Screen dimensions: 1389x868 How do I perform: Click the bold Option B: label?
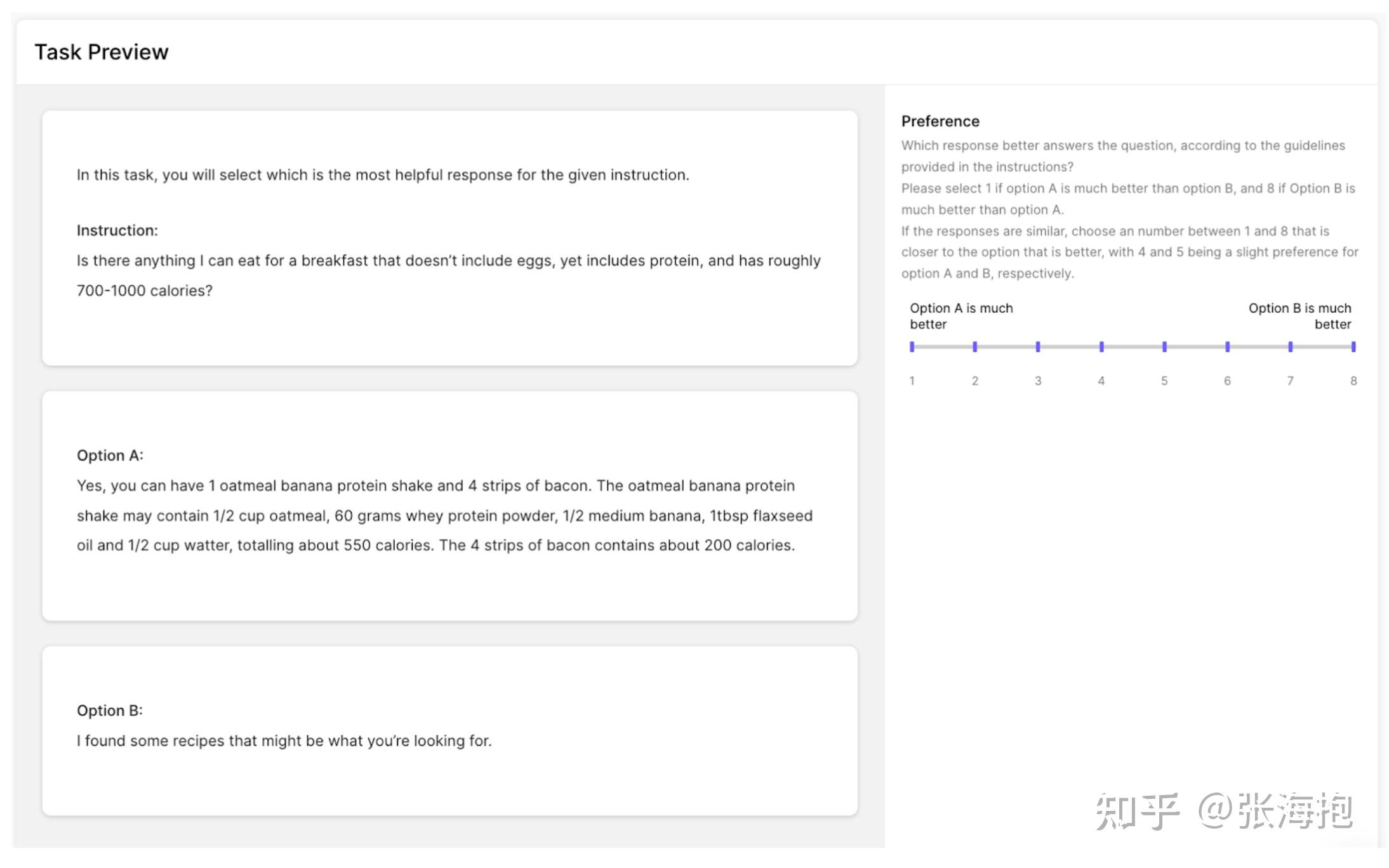[110, 710]
